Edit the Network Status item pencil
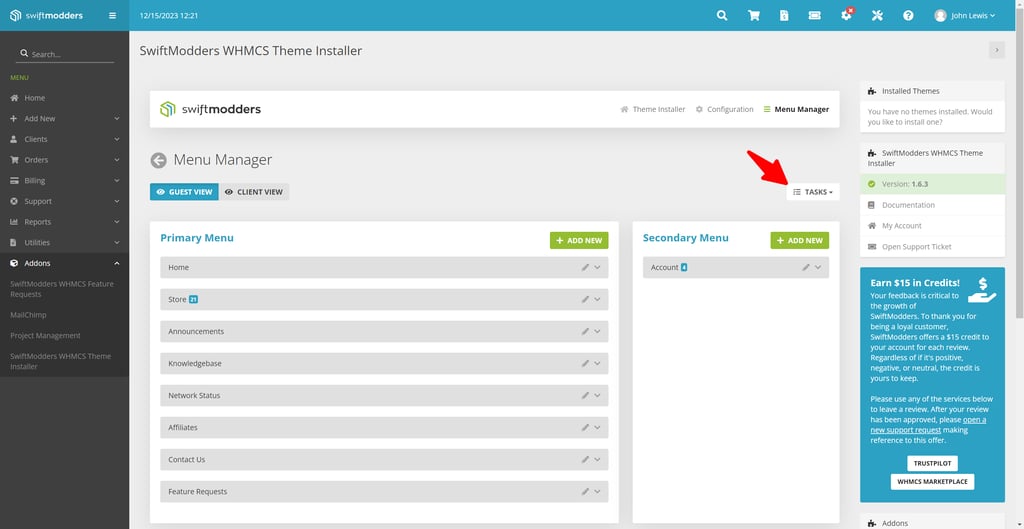This screenshot has width=1024, height=529. (x=585, y=395)
